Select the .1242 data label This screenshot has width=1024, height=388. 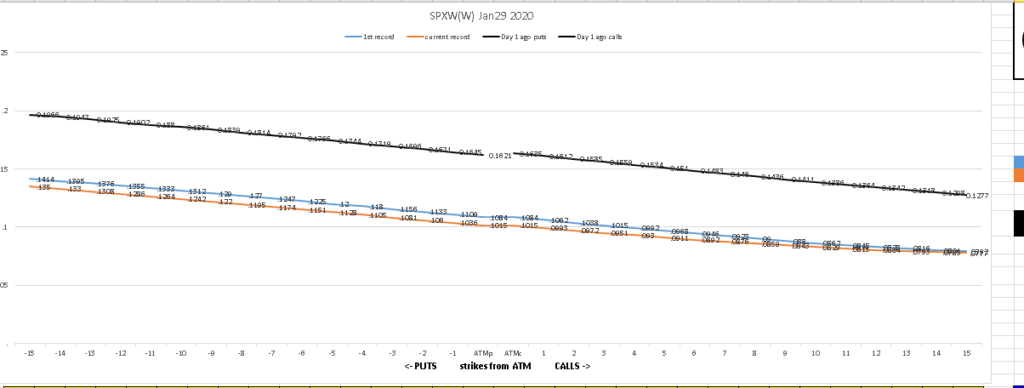[x=197, y=199]
